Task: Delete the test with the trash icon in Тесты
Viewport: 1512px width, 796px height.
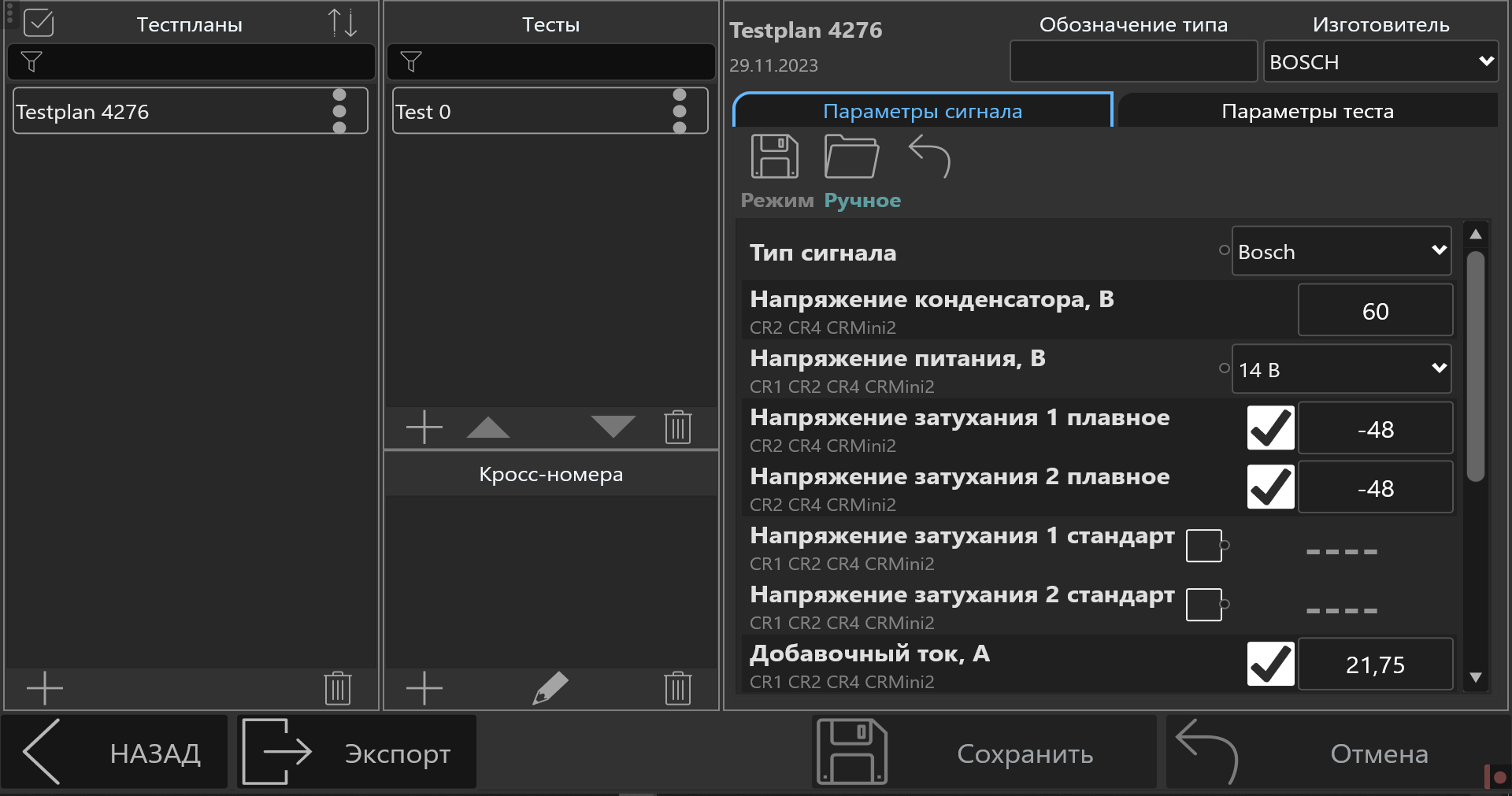Action: click(678, 428)
